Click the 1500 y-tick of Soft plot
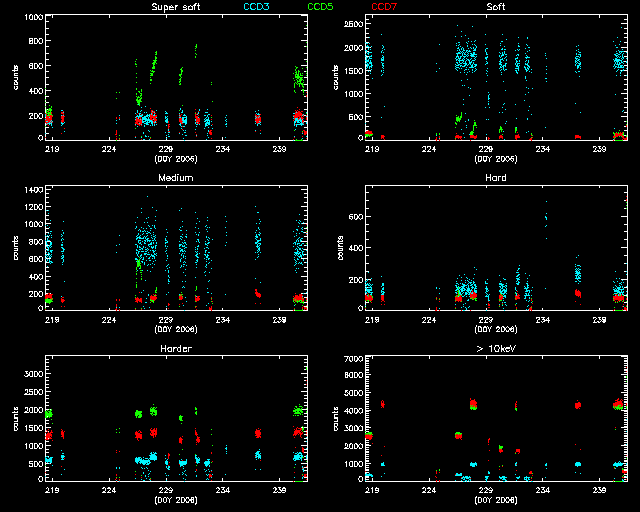The image size is (640, 512). click(353, 71)
